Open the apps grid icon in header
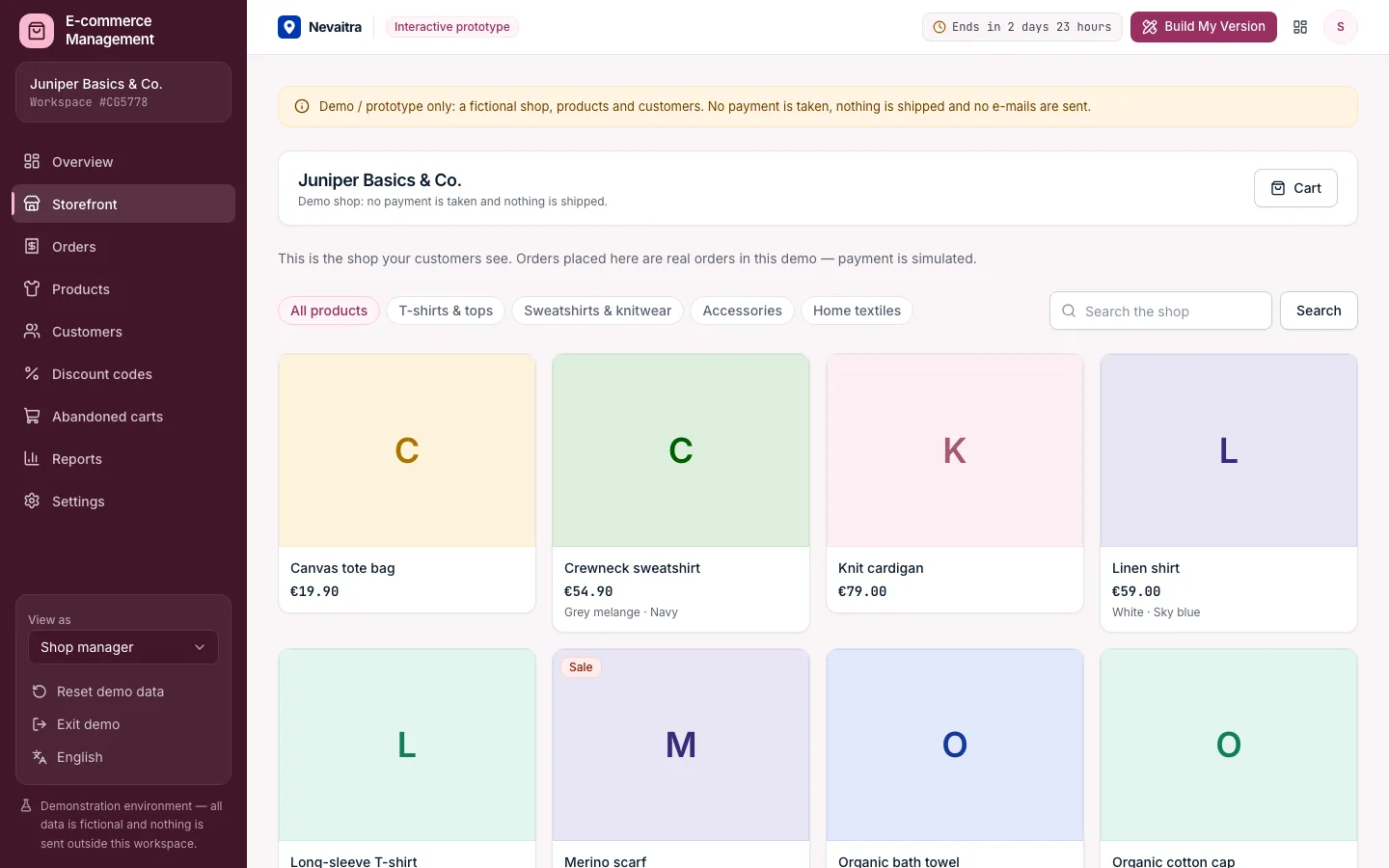 pos(1300,27)
